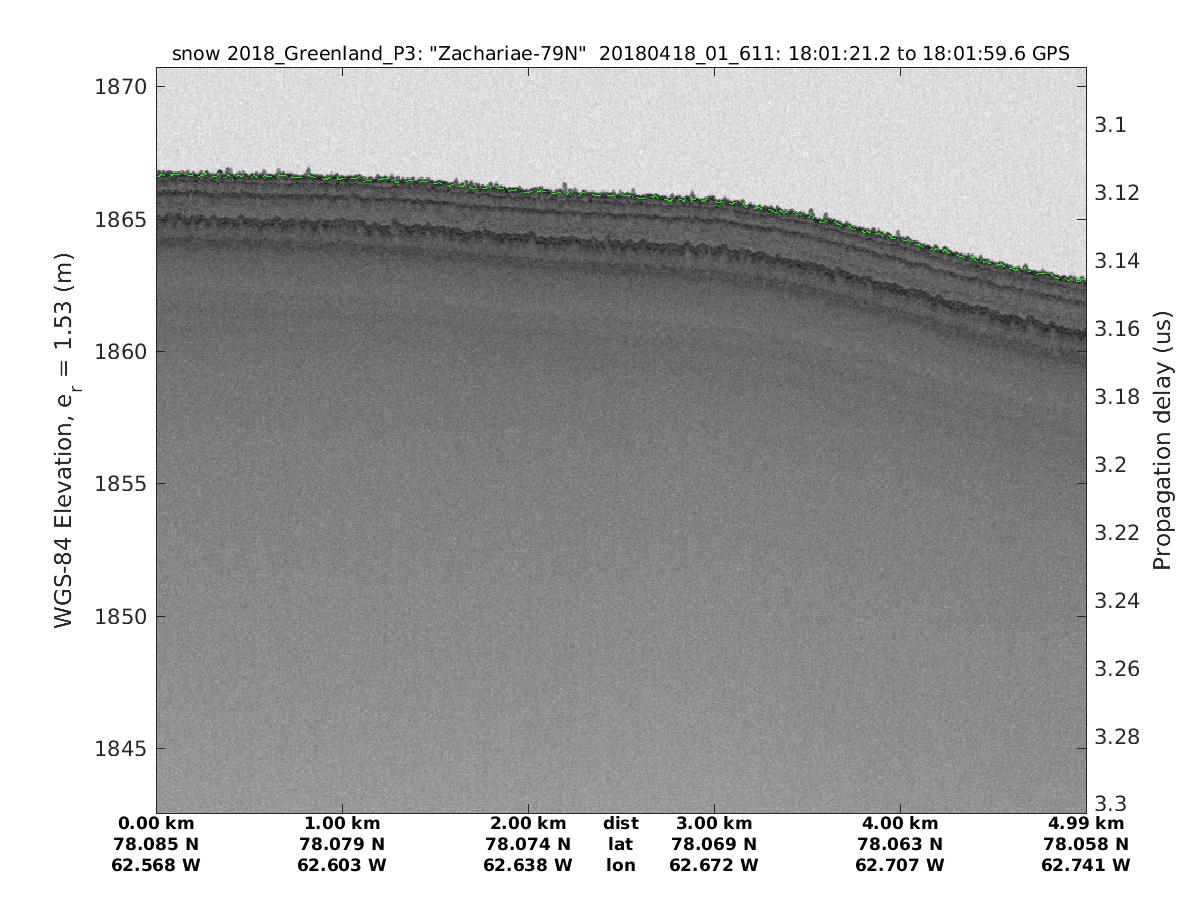The height and width of the screenshot is (900, 1200).
Task: Click the 3.00 km distance label
Action: pos(714,824)
